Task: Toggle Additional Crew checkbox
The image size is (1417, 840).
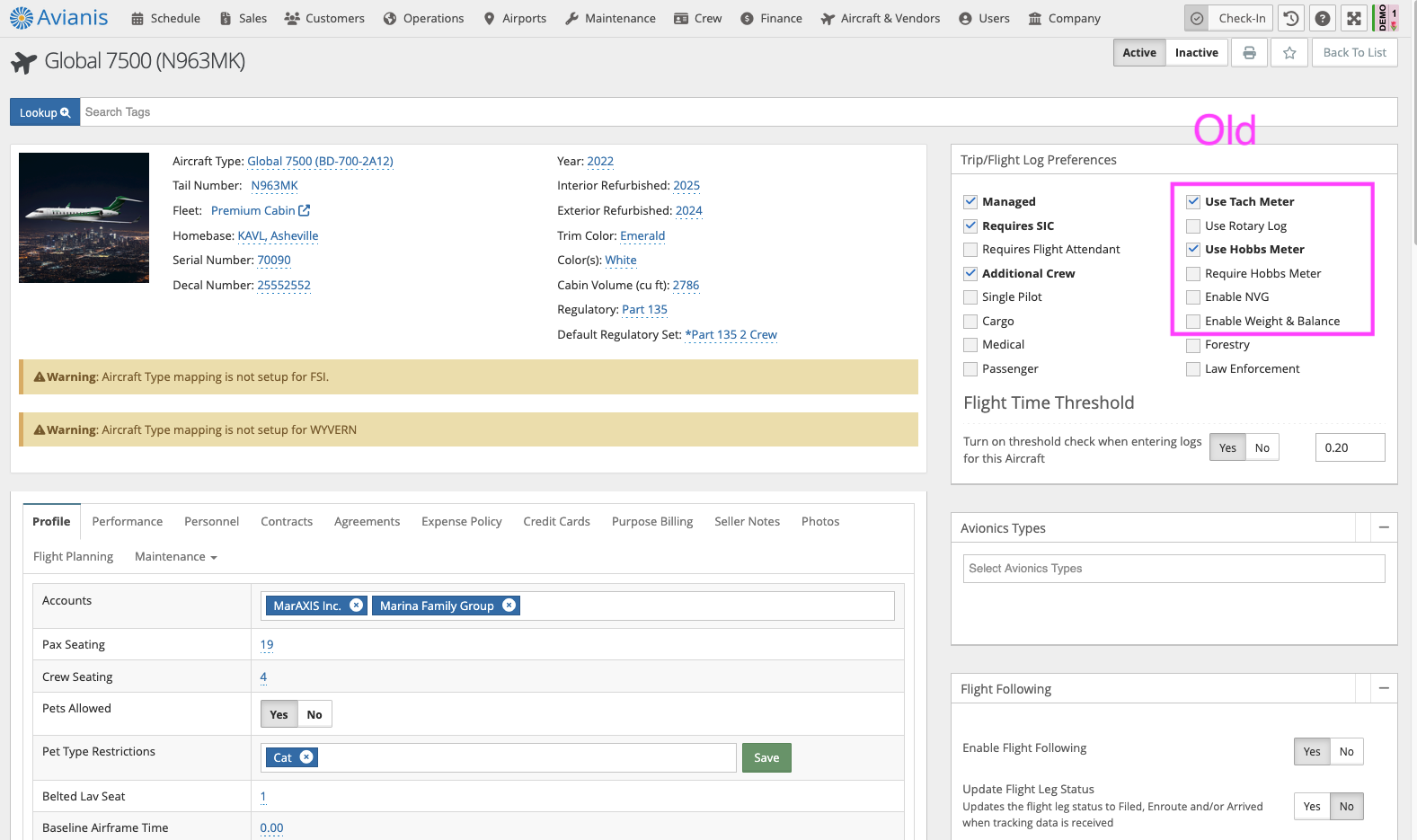Action: coord(970,274)
